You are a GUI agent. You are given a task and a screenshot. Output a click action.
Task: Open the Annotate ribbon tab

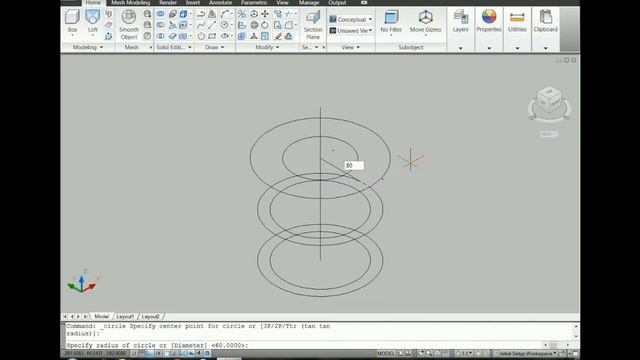[x=220, y=2]
